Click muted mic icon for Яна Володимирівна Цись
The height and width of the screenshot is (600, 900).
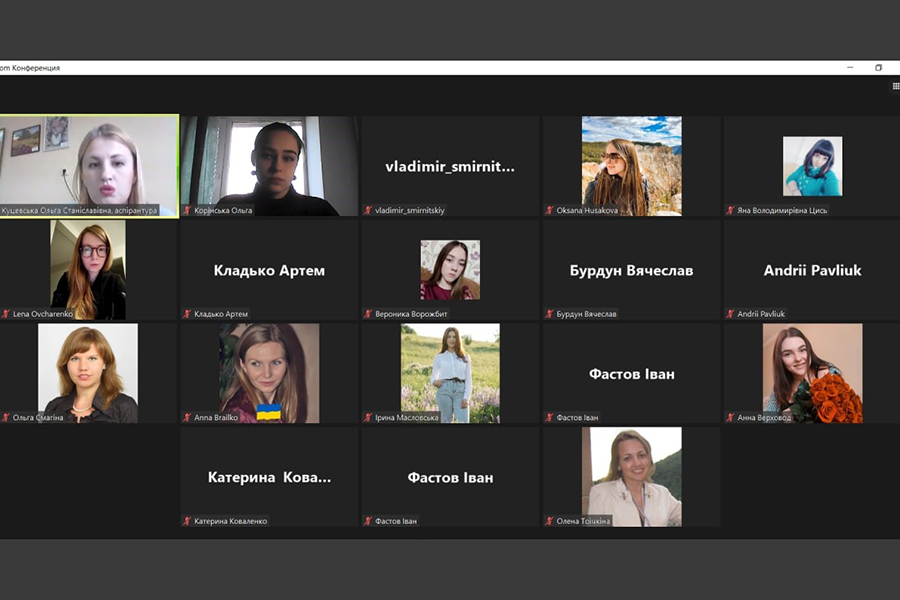pyautogui.click(x=730, y=211)
